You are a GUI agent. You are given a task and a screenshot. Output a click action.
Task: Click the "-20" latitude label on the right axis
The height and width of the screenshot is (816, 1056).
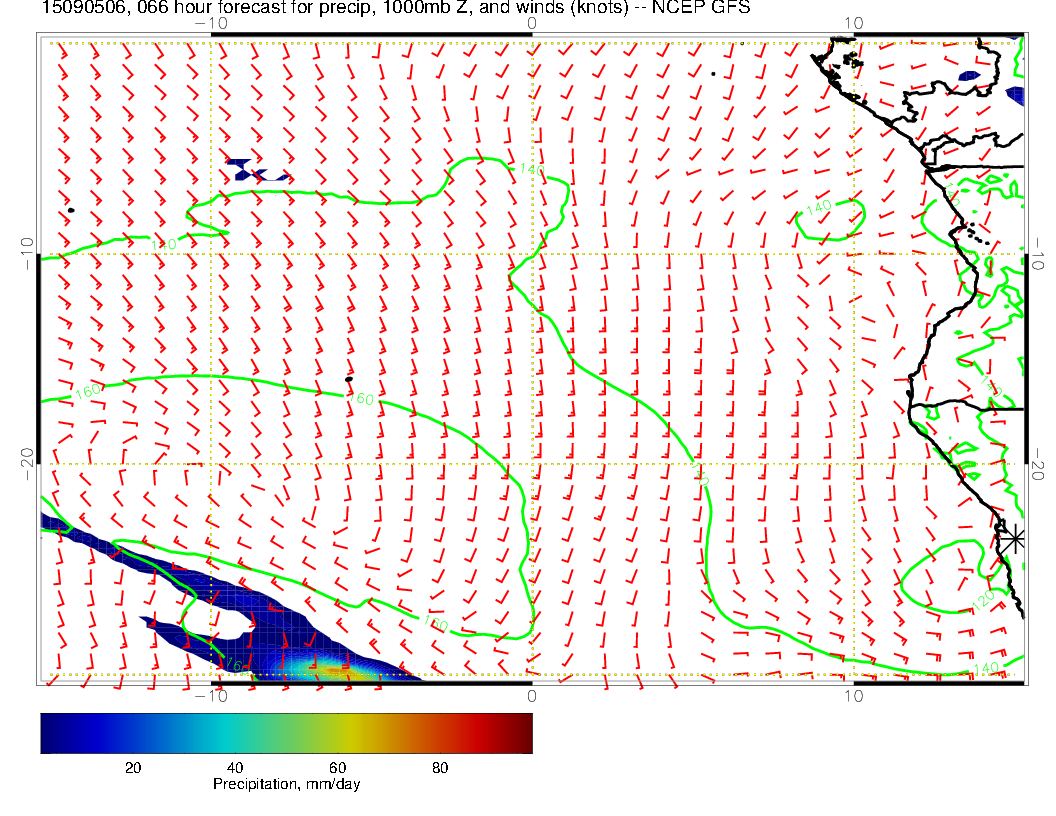coord(1037,464)
